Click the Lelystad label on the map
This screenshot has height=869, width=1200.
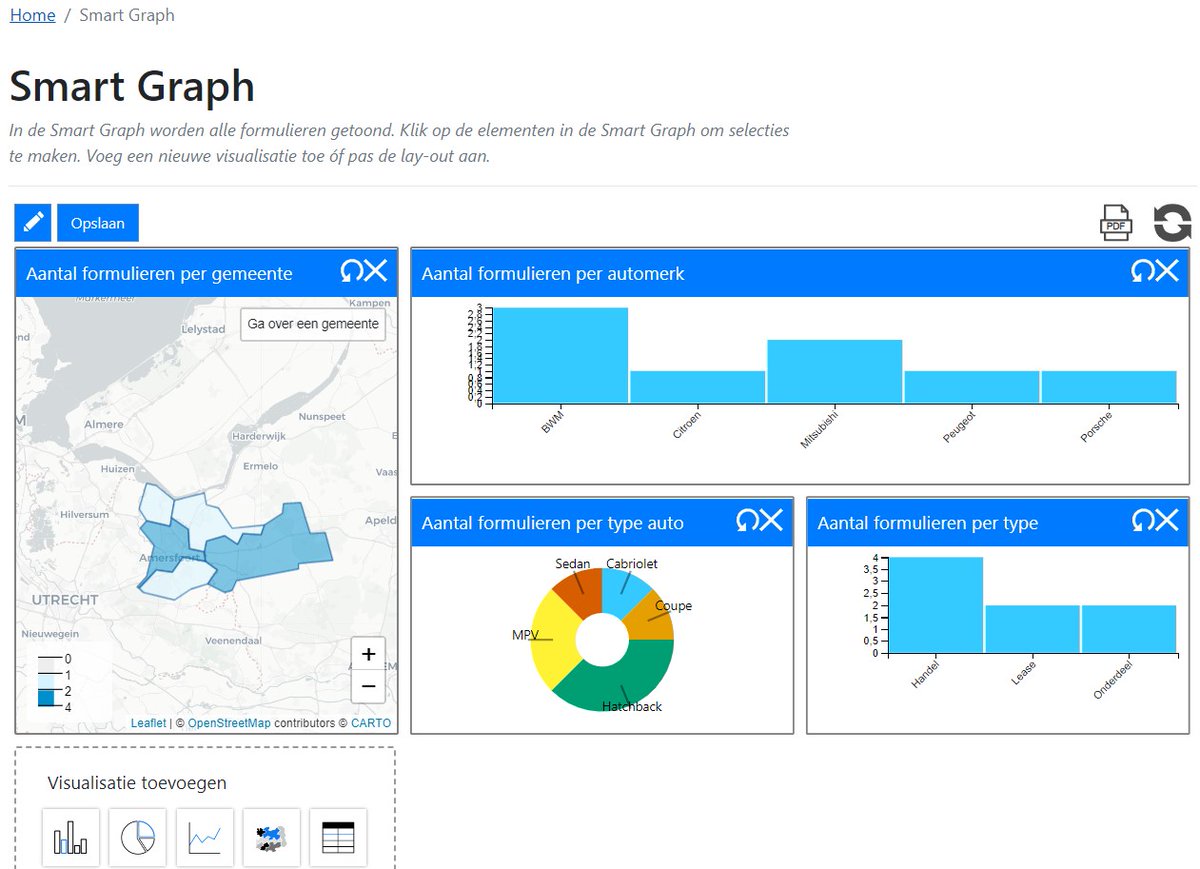pyautogui.click(x=202, y=328)
